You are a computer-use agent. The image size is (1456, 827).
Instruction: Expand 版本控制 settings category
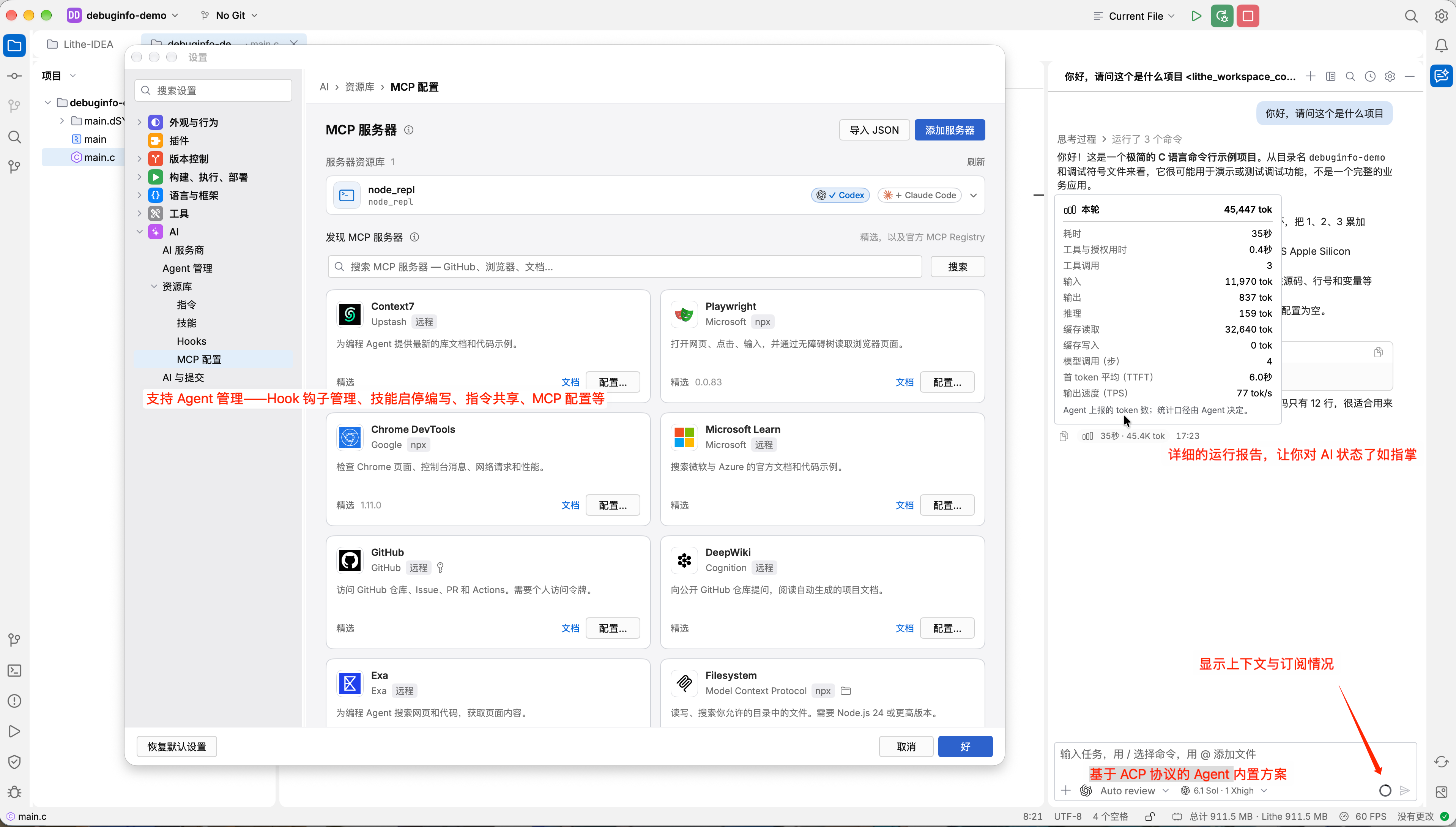coord(140,158)
